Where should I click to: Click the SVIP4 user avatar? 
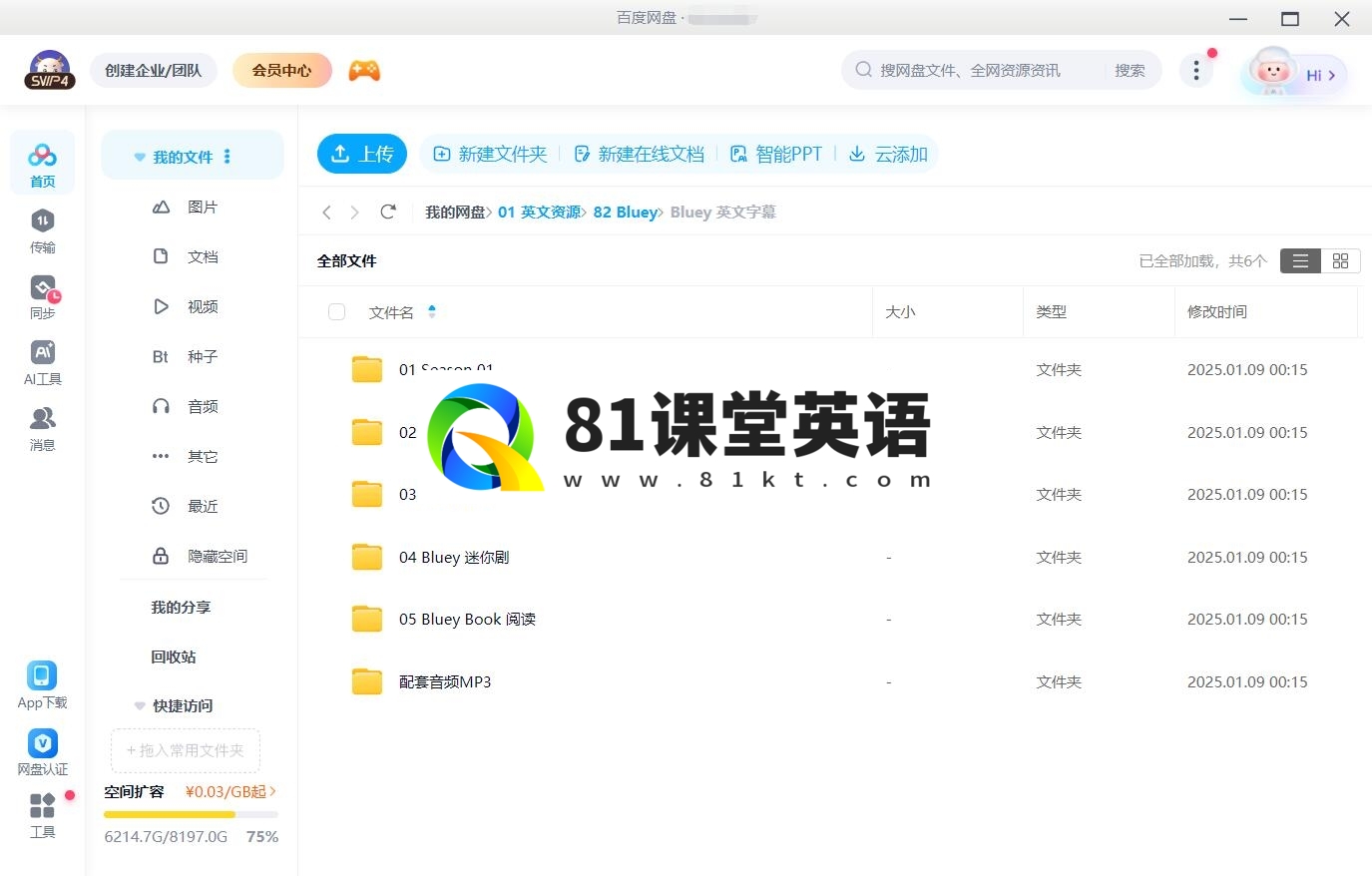[50, 70]
